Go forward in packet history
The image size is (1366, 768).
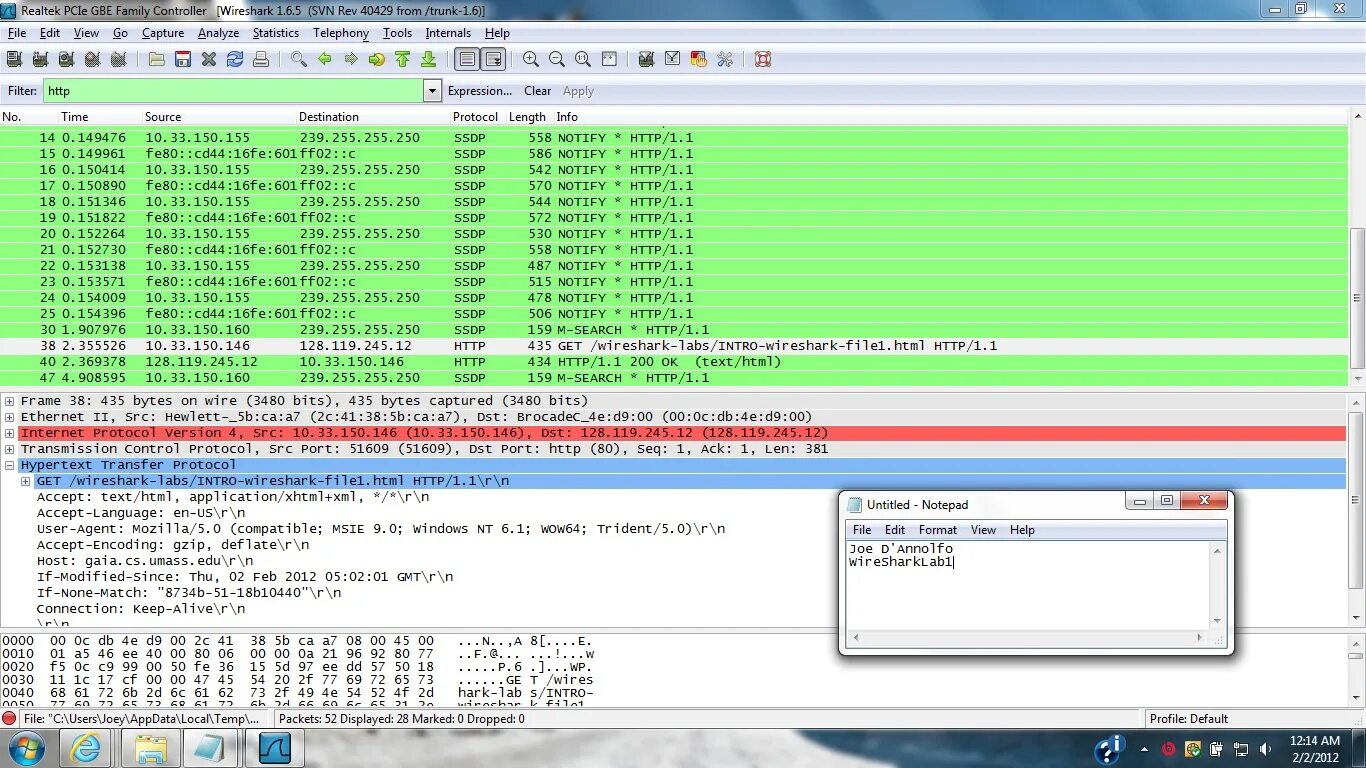pos(351,59)
